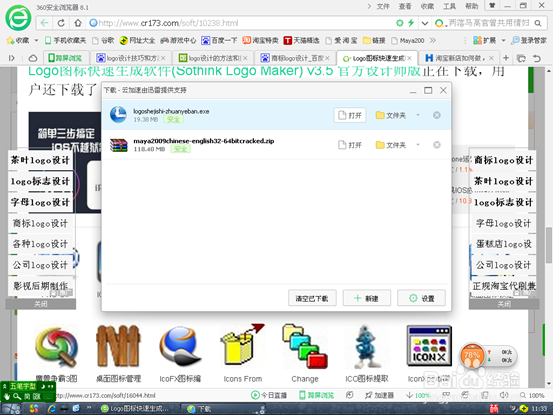Go to the home page icon

[78, 23]
